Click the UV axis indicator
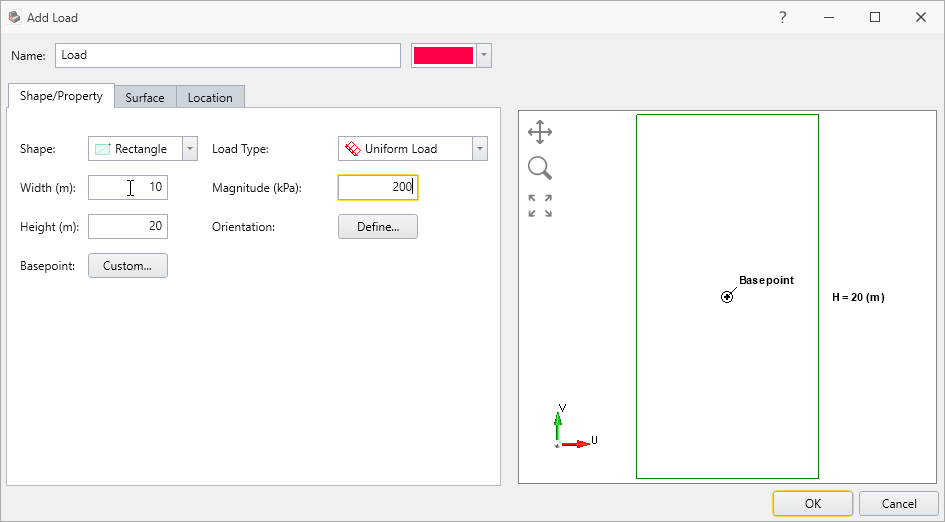The height and width of the screenshot is (522, 945). click(575, 427)
